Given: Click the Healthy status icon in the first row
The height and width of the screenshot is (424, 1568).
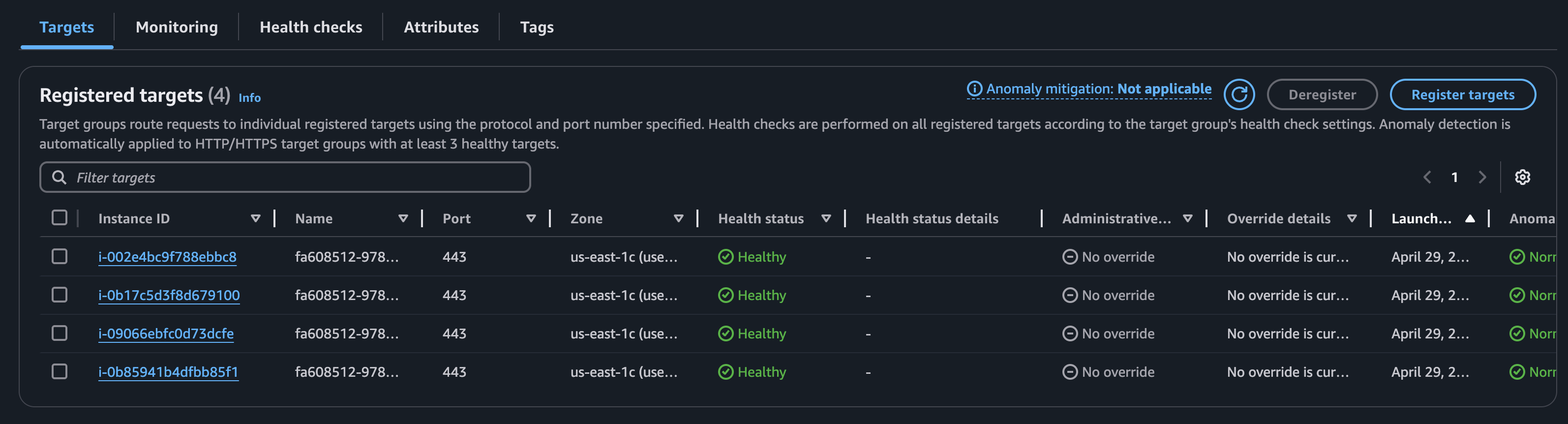Looking at the screenshot, I should click(725, 257).
